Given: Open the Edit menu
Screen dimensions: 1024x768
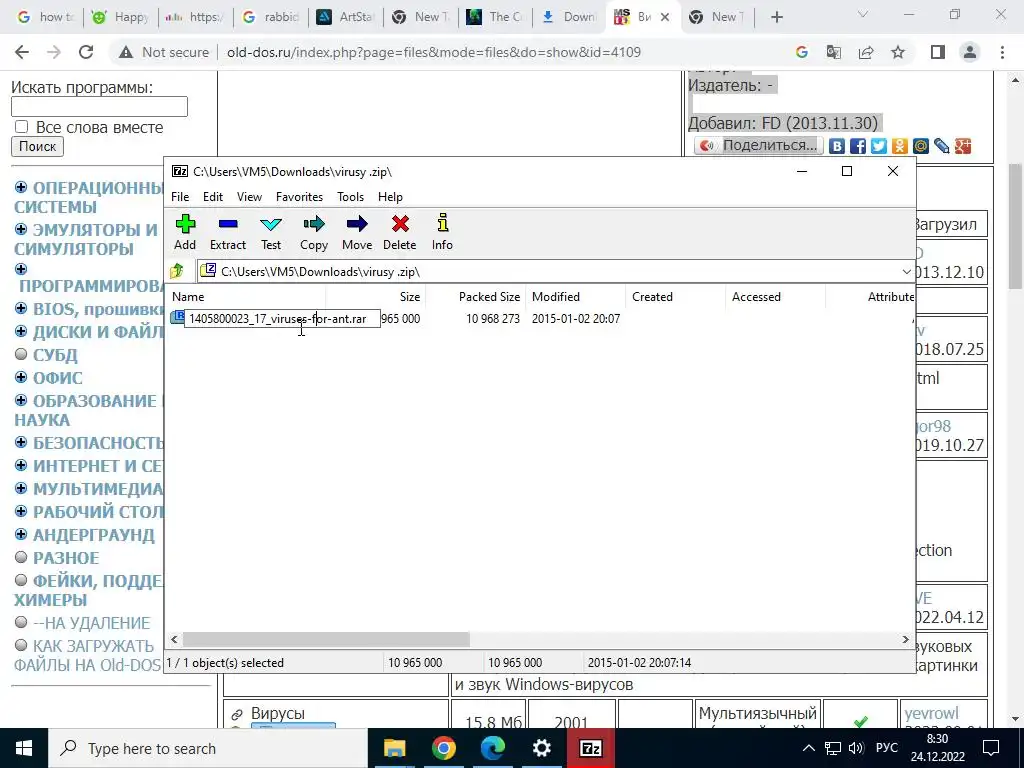Looking at the screenshot, I should [x=213, y=197].
